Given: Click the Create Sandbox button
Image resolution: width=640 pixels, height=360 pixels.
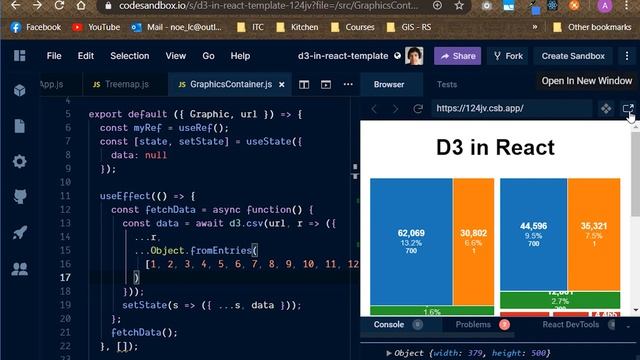Looking at the screenshot, I should 573,56.
